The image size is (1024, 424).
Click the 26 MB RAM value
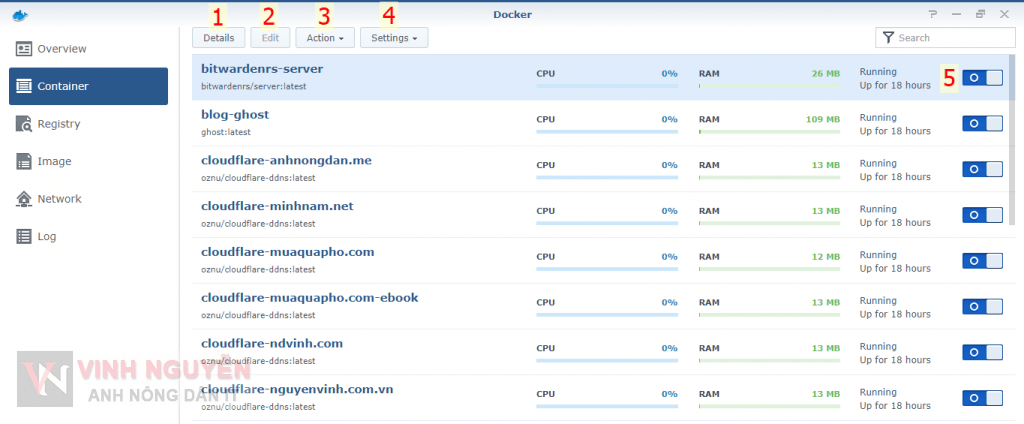[825, 74]
